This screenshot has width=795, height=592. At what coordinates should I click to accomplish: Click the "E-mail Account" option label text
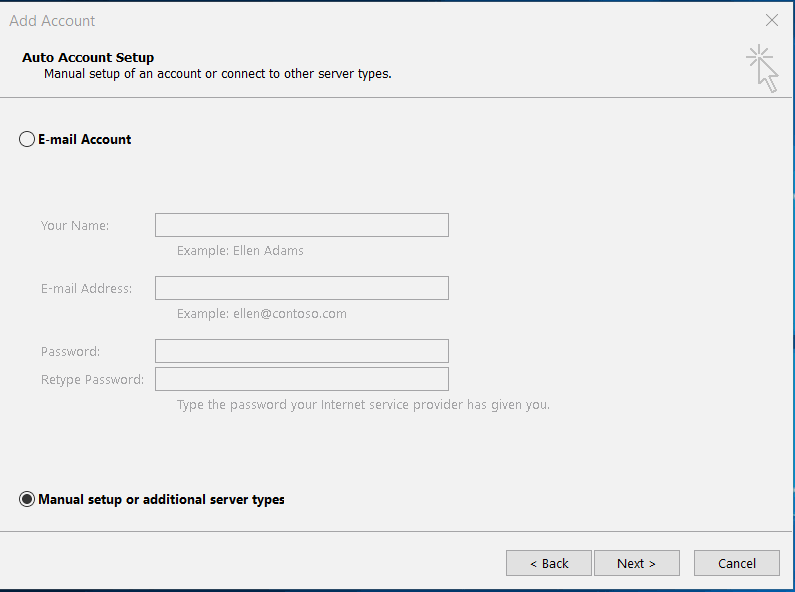coord(85,139)
